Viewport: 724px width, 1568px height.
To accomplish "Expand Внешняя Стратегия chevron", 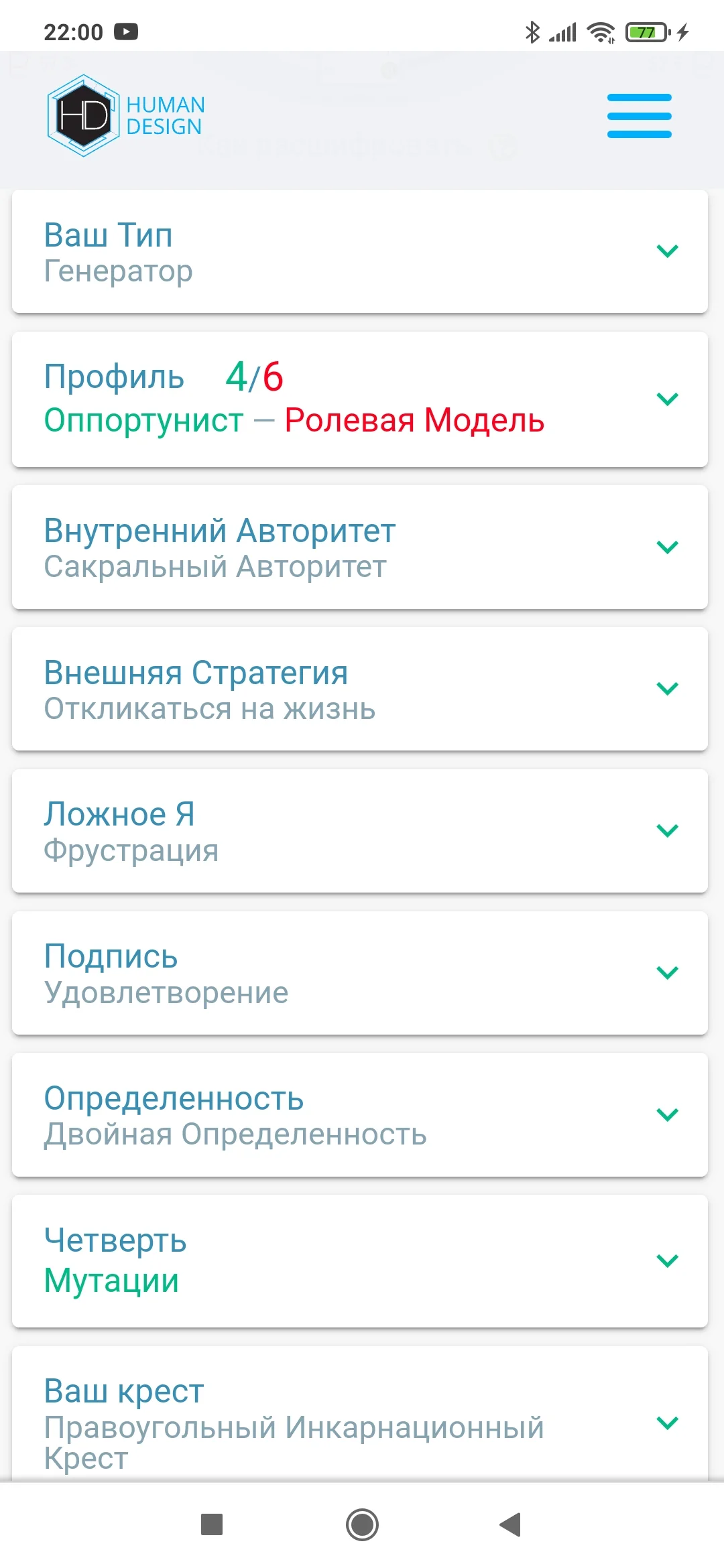I will 668,689.
